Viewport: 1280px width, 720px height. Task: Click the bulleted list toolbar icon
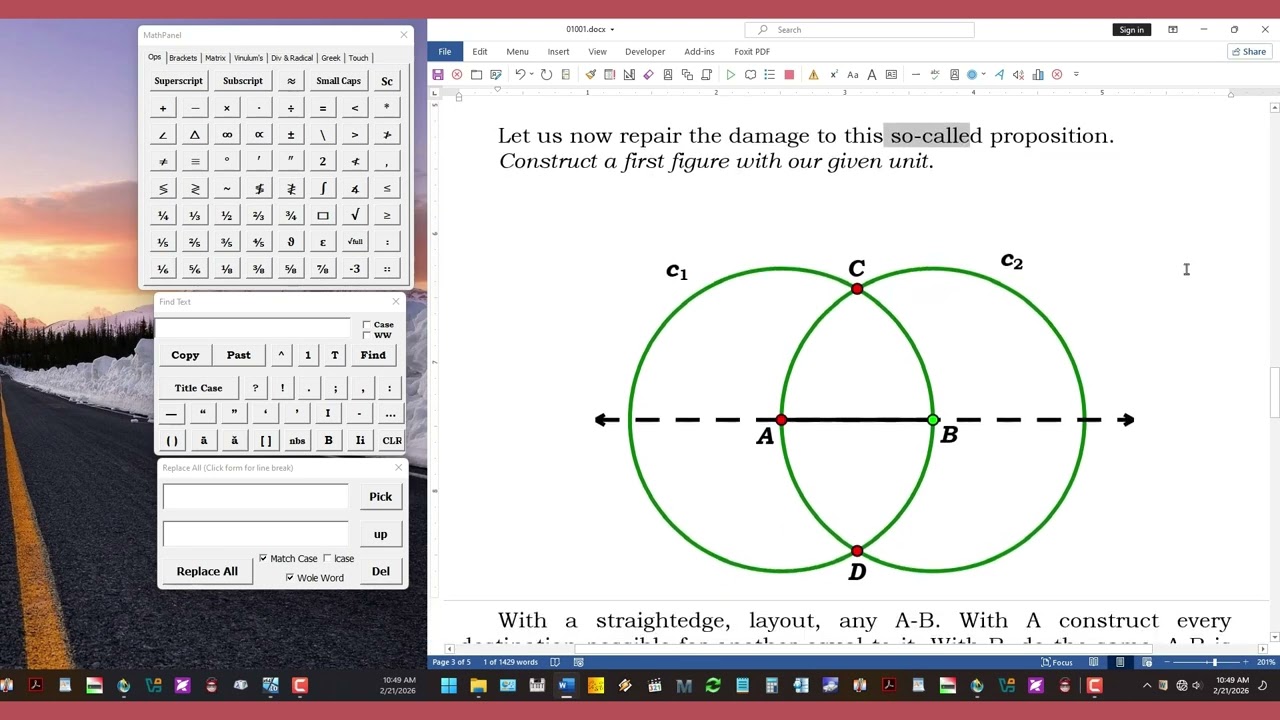[769, 74]
